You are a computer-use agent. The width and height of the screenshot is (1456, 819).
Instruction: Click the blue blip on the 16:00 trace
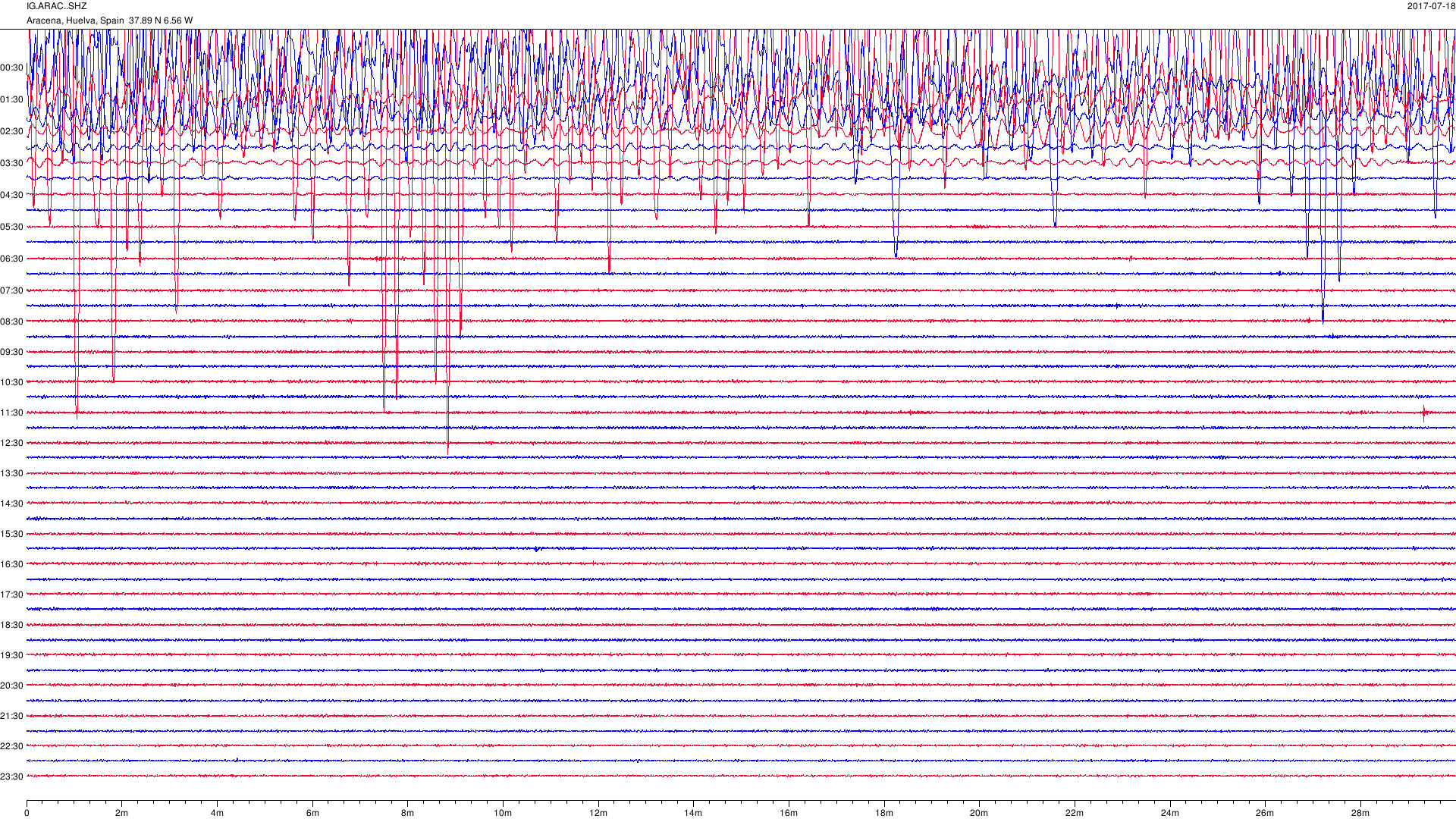537,549
